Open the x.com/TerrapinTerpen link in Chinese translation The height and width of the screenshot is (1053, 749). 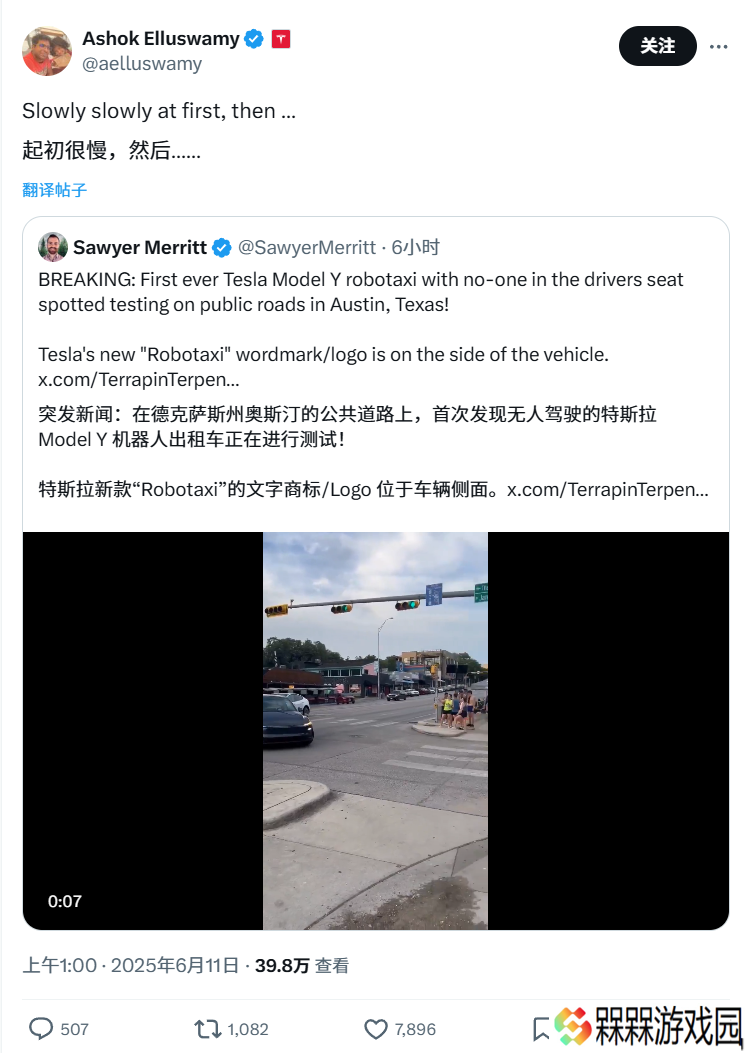tap(607, 490)
